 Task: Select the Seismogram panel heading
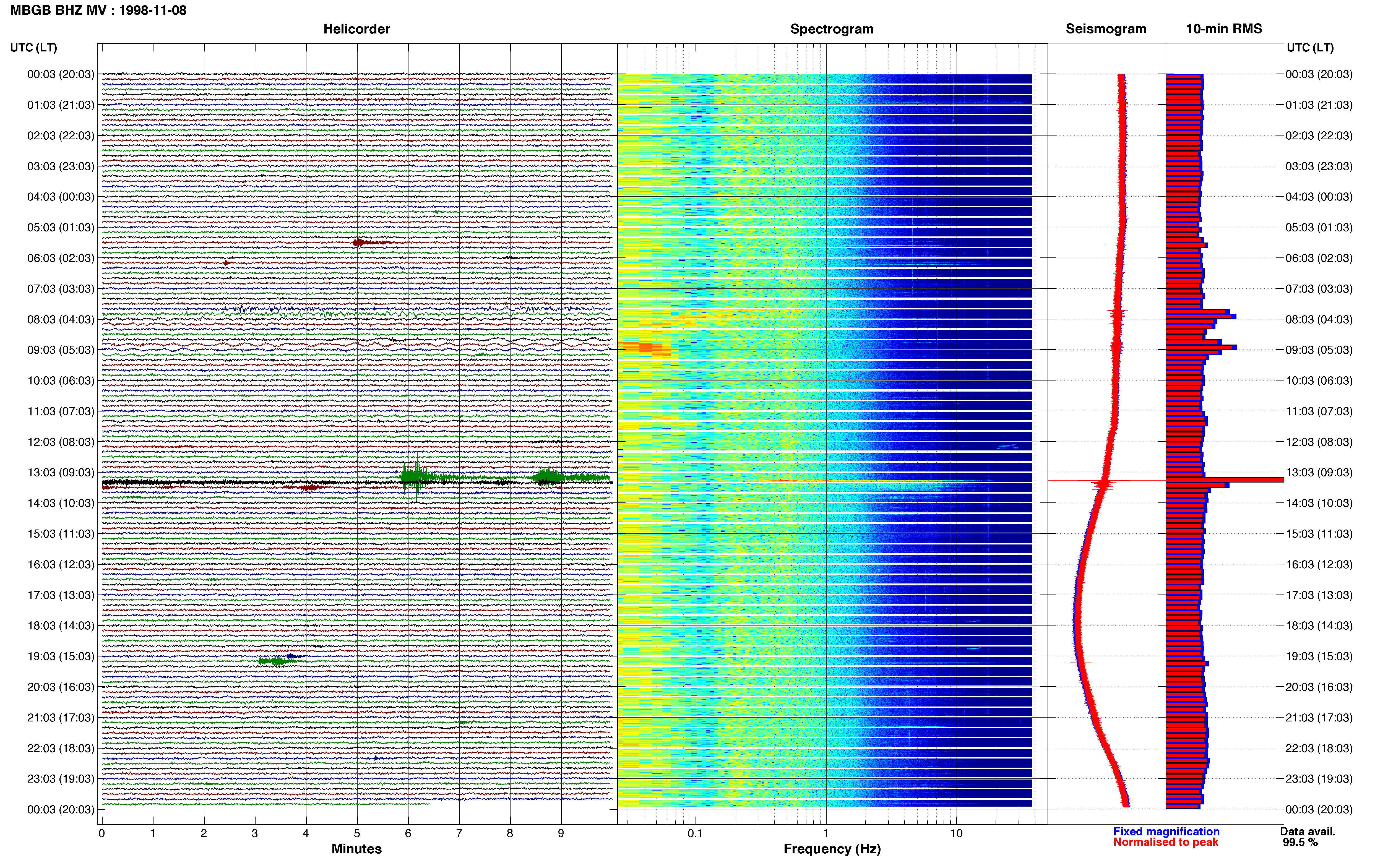[x=1106, y=29]
